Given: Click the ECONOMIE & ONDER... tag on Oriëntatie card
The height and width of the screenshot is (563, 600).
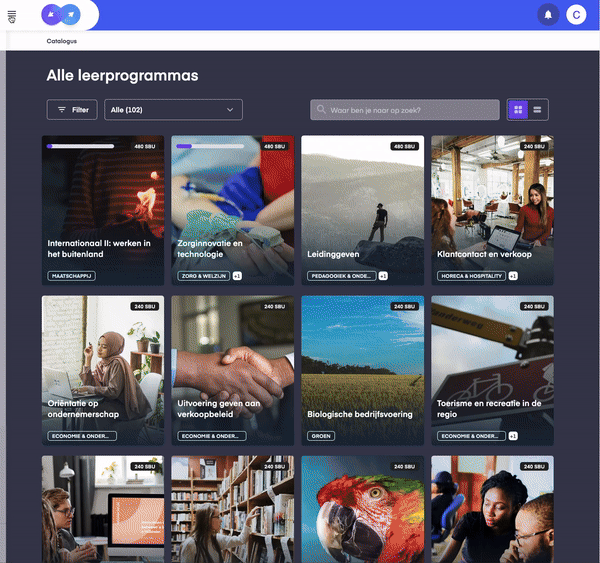Looking at the screenshot, I should tap(82, 436).
